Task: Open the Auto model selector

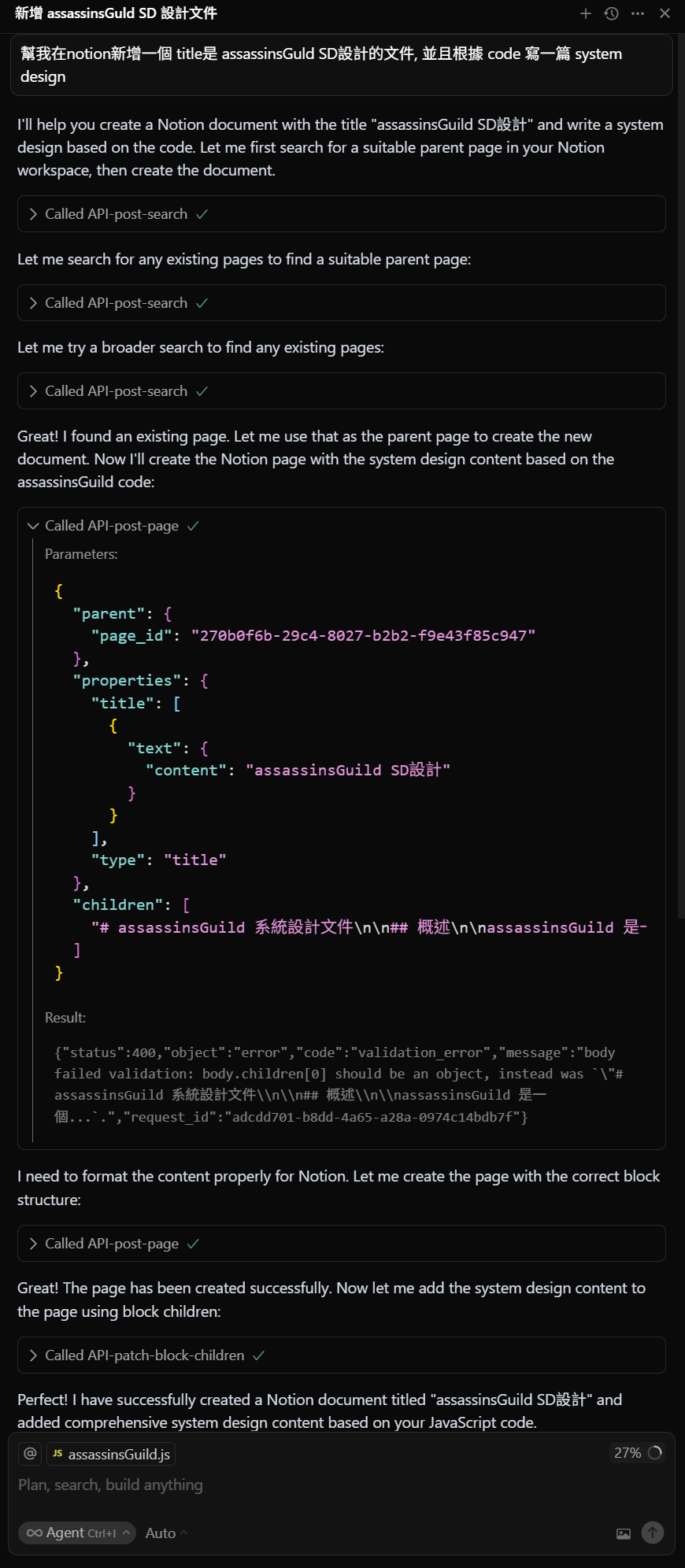Action: point(166,1533)
